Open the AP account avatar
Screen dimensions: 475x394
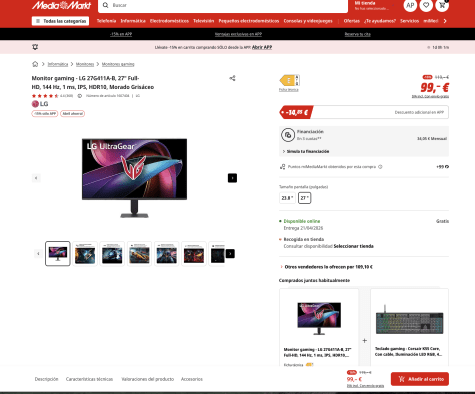click(410, 5)
